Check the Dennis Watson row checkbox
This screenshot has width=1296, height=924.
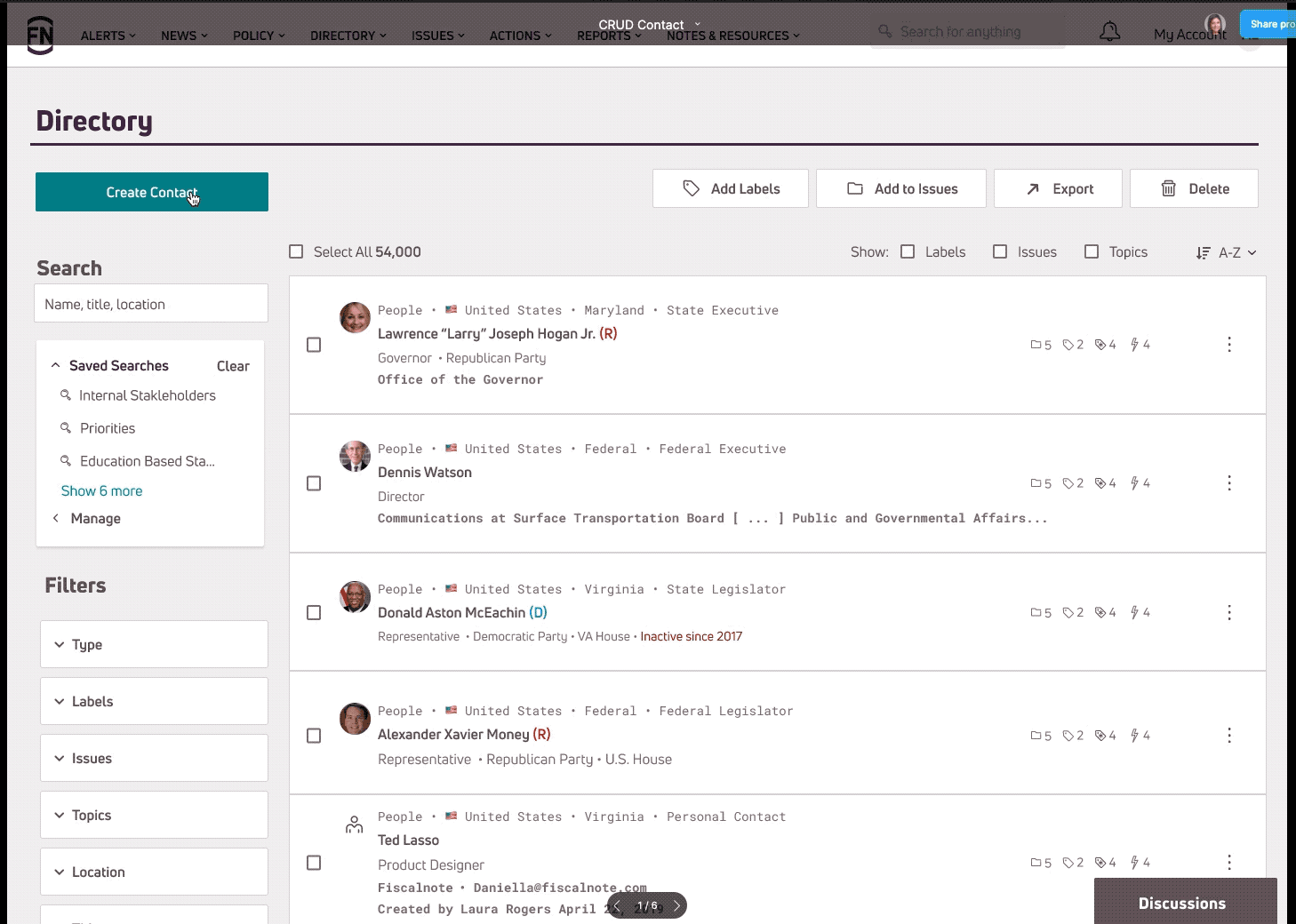[314, 483]
